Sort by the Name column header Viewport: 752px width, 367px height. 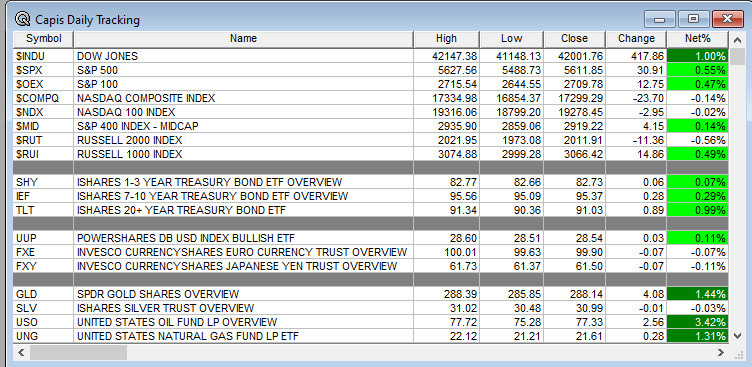(243, 39)
